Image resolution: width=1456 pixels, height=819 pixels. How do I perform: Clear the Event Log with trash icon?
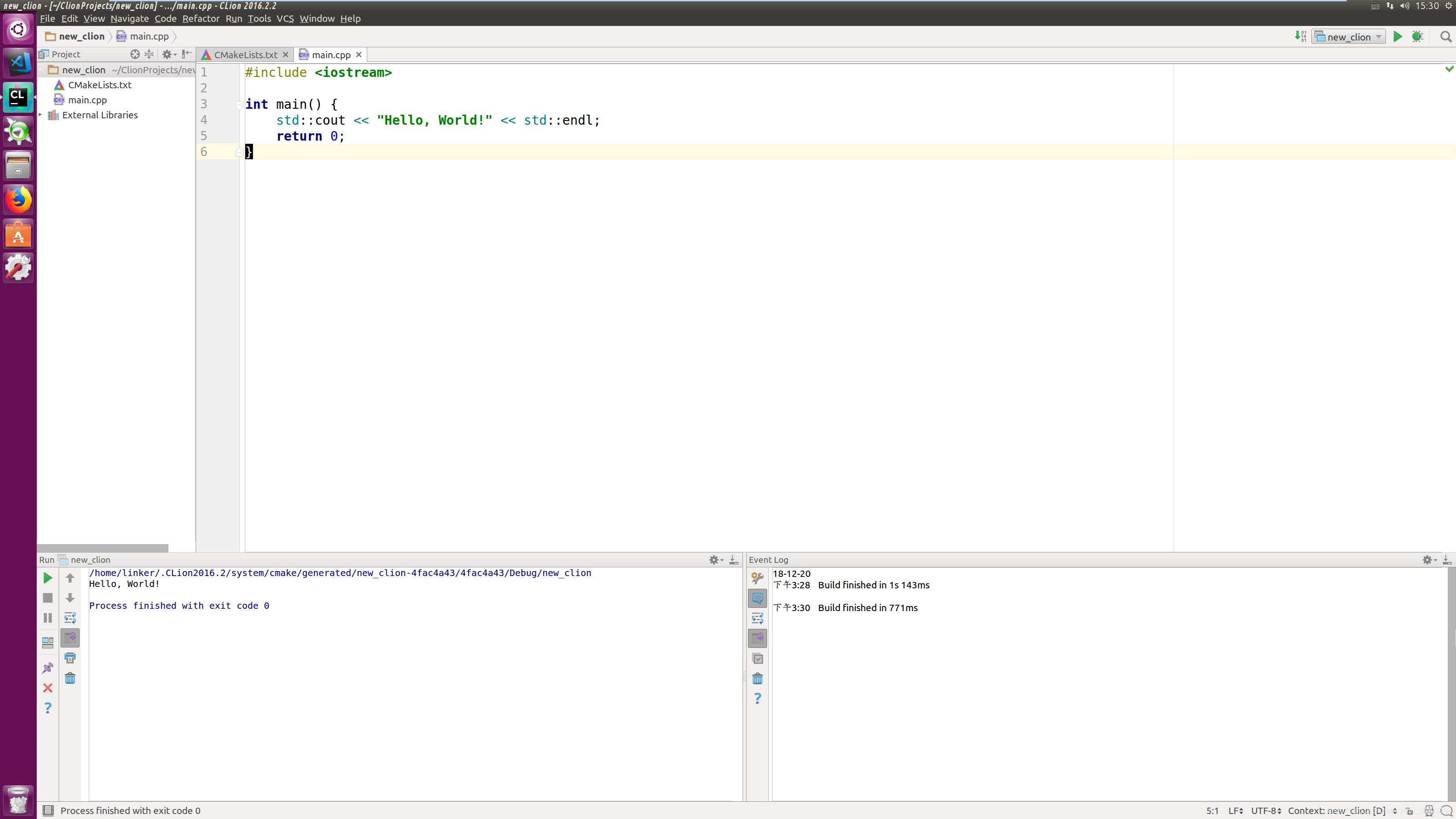pos(758,678)
